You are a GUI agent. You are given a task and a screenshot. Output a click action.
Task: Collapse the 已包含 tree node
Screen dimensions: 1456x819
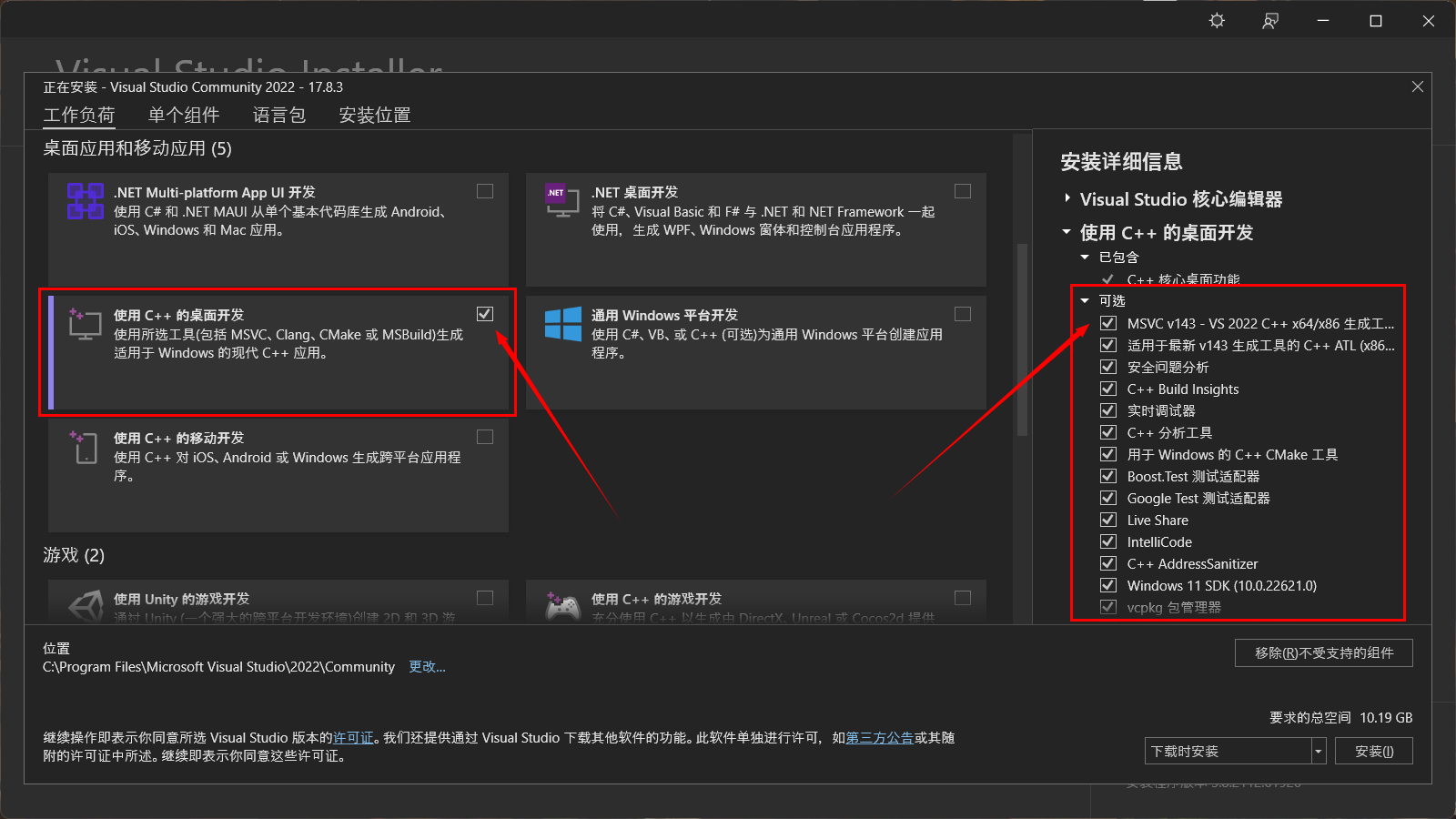pos(1085,258)
